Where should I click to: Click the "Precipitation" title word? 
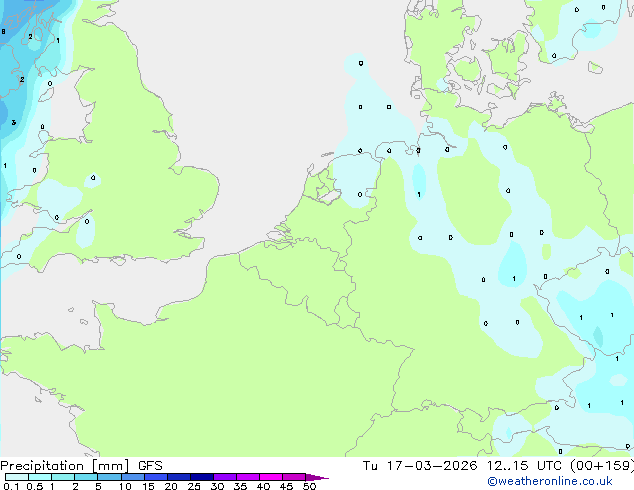click(42, 466)
